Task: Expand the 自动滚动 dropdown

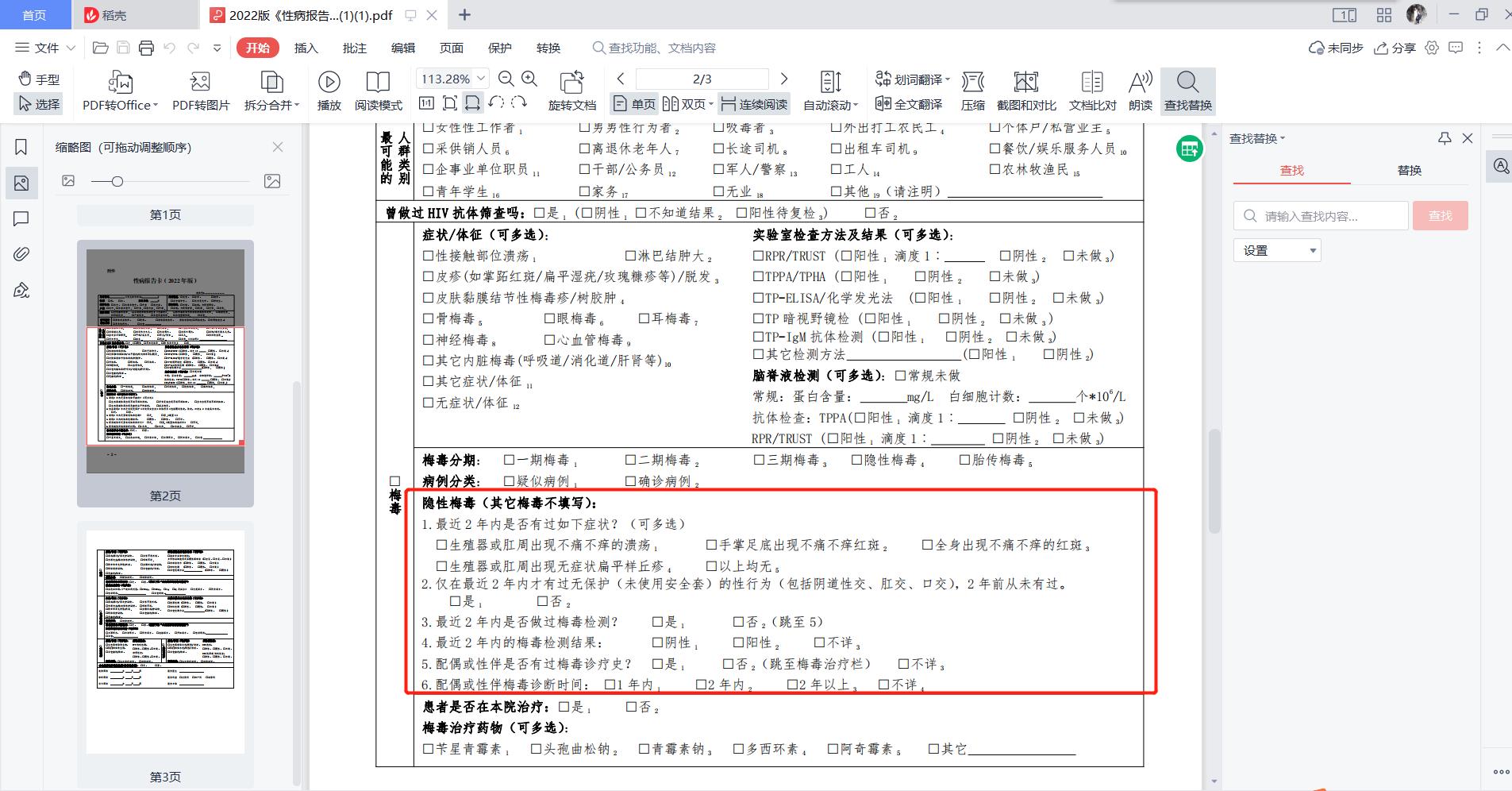Action: click(x=856, y=105)
